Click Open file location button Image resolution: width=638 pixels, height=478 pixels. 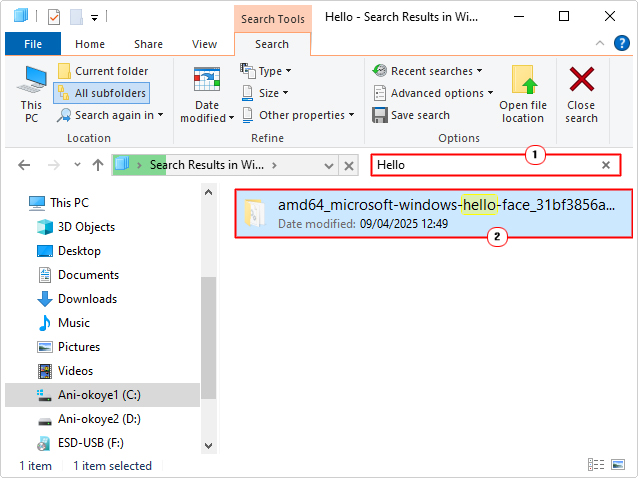[x=523, y=94]
